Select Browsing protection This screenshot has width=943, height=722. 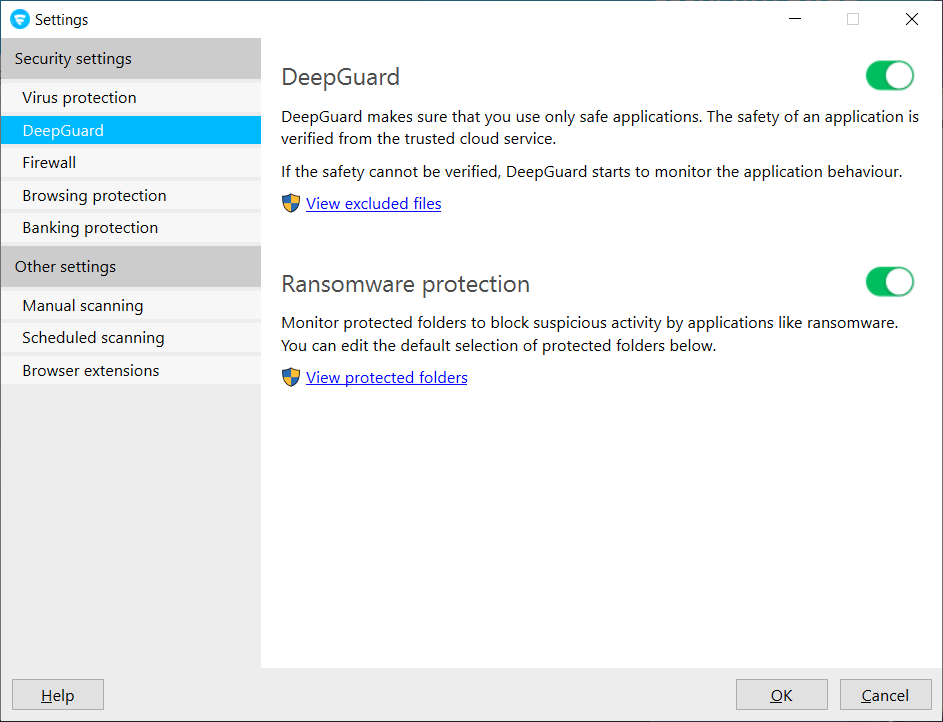point(93,195)
